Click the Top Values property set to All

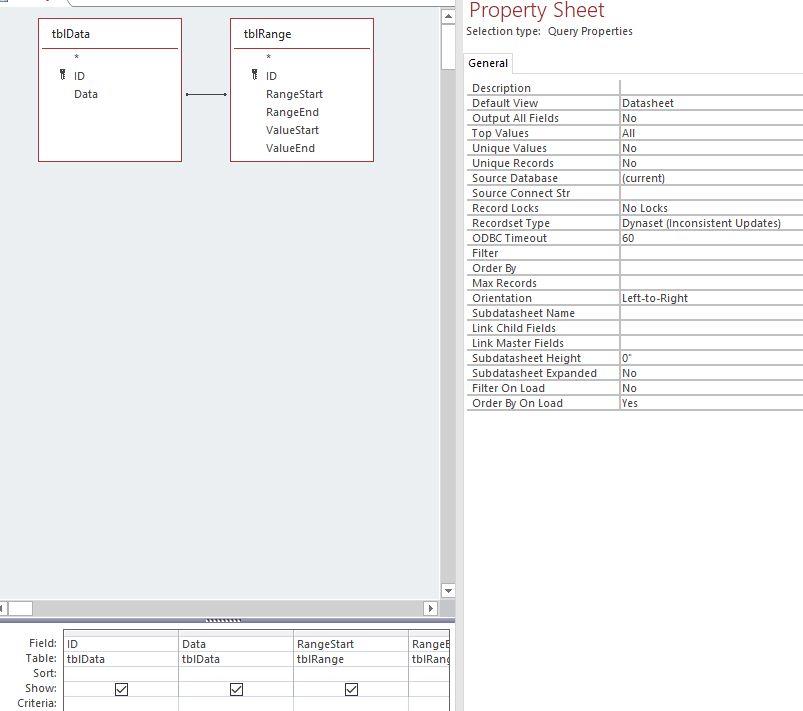[711, 133]
